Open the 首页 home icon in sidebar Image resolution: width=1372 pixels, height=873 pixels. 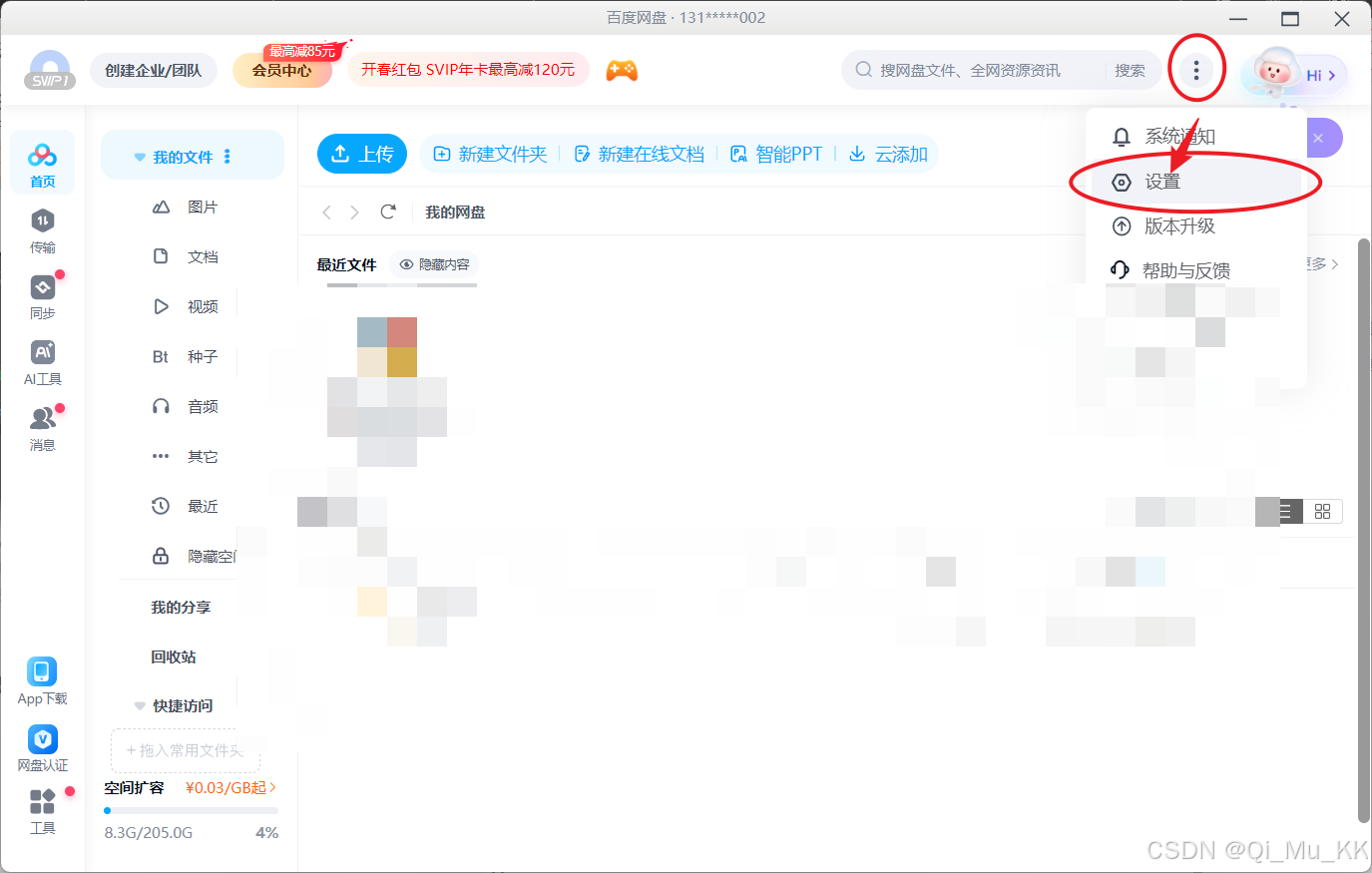point(42,164)
